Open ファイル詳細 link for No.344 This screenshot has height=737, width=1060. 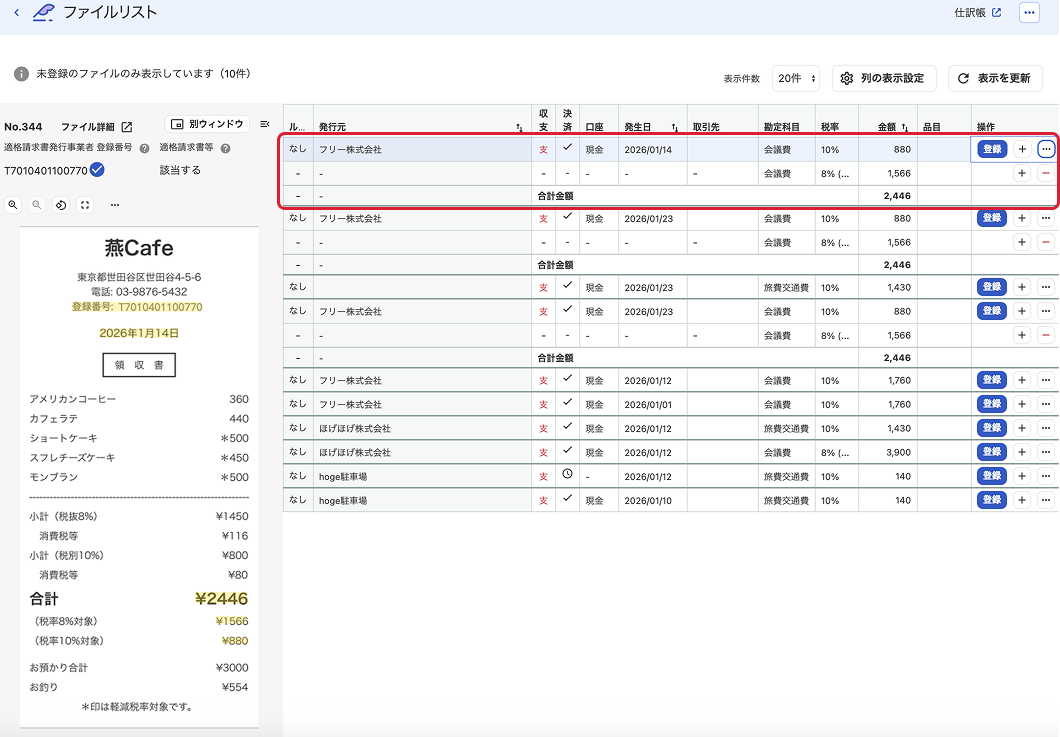coord(97,126)
